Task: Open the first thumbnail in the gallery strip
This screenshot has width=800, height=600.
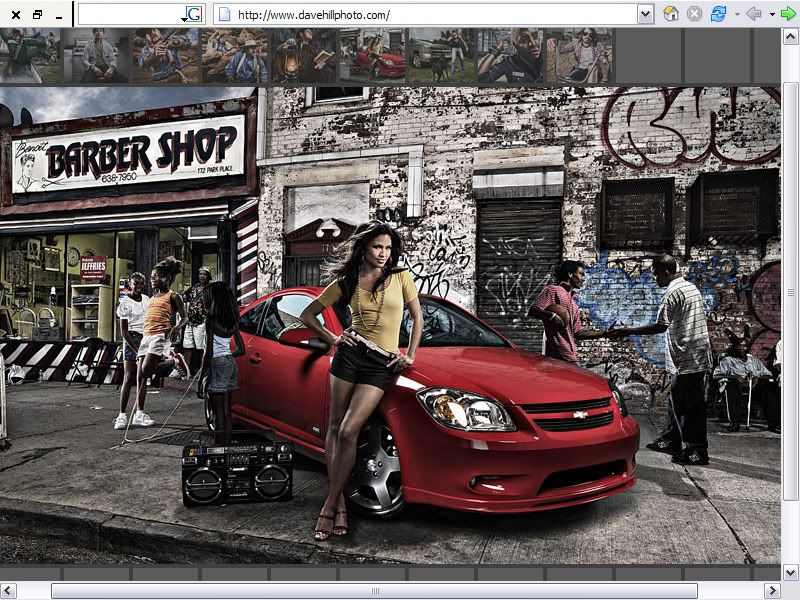Action: (x=31, y=55)
